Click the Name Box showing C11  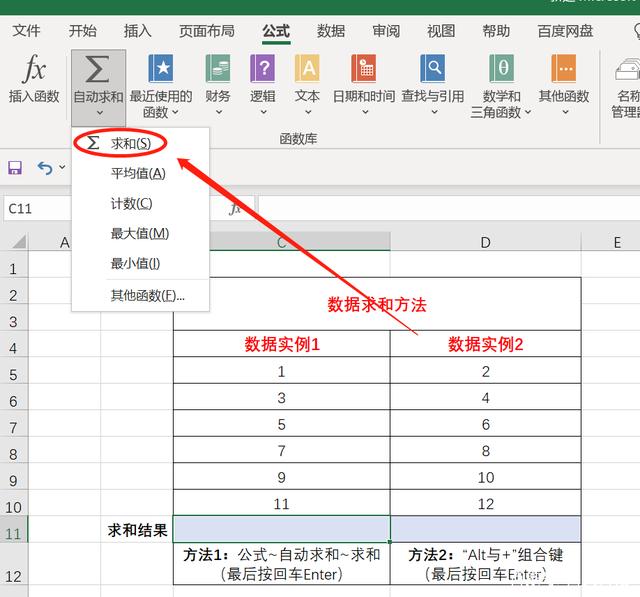(38, 209)
